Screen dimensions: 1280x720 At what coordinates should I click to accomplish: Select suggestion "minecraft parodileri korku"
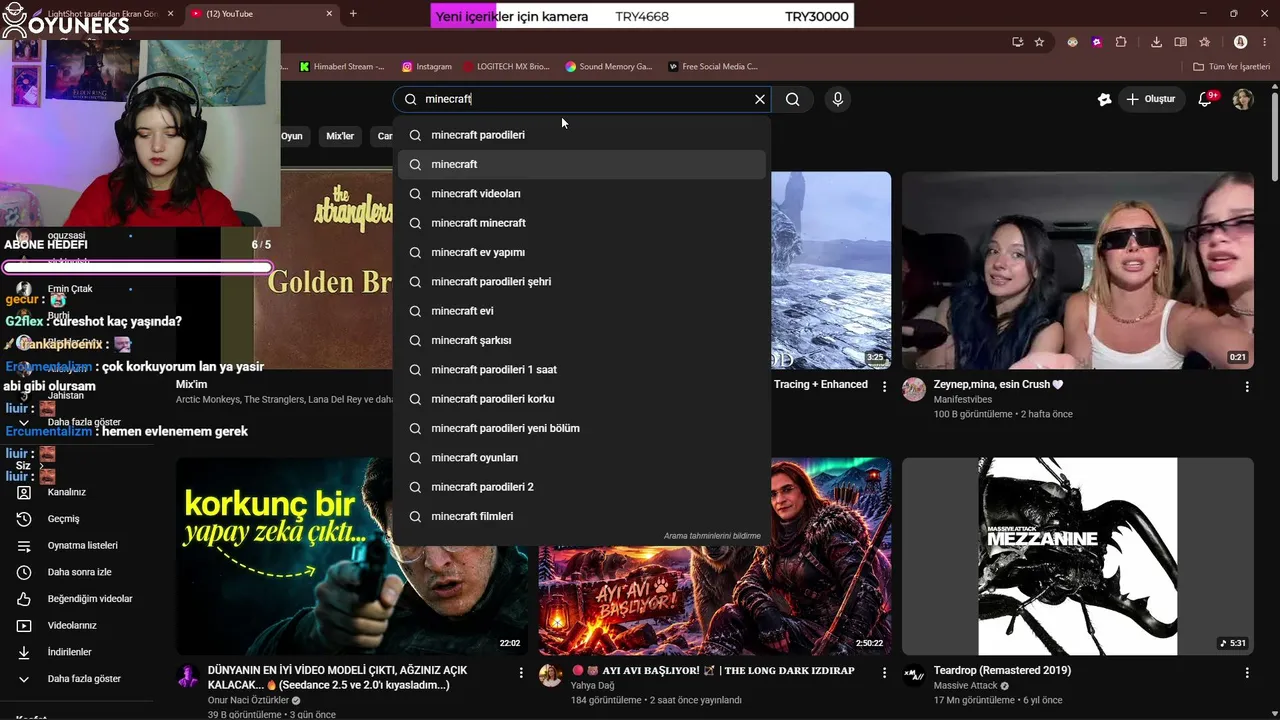point(582,399)
